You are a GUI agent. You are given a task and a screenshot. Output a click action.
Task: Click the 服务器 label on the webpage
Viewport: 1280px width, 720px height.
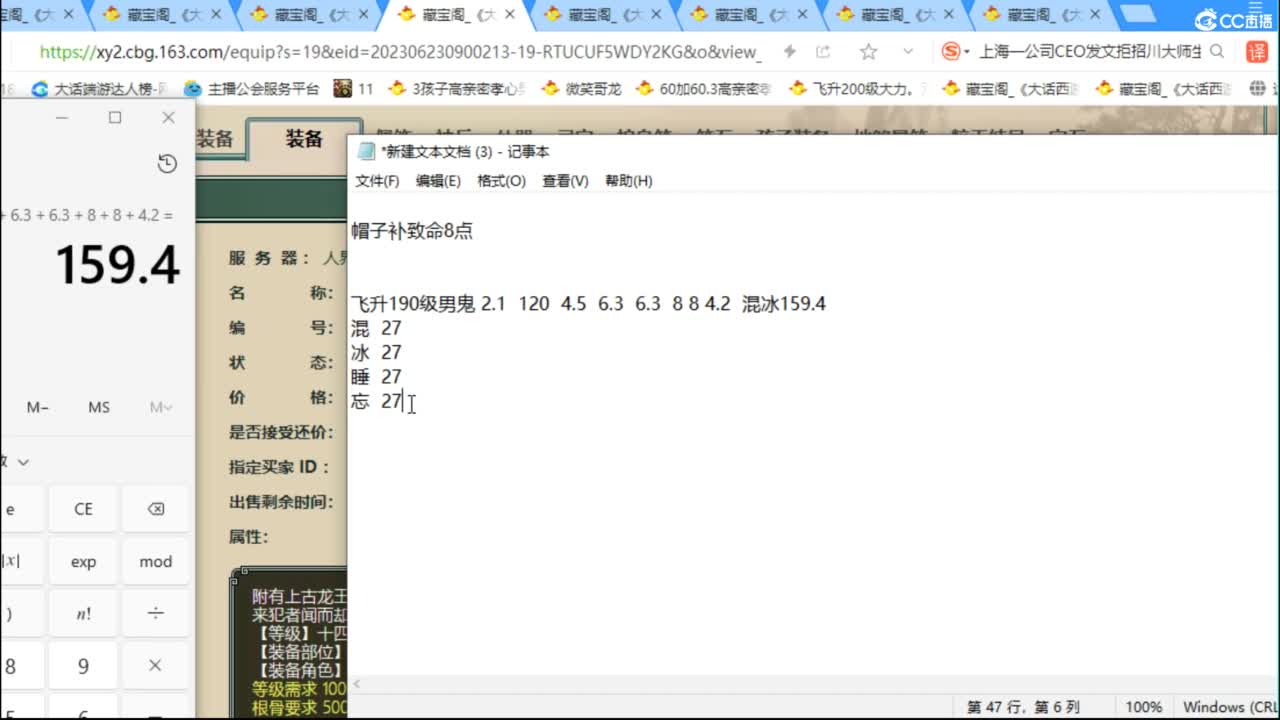(x=268, y=258)
